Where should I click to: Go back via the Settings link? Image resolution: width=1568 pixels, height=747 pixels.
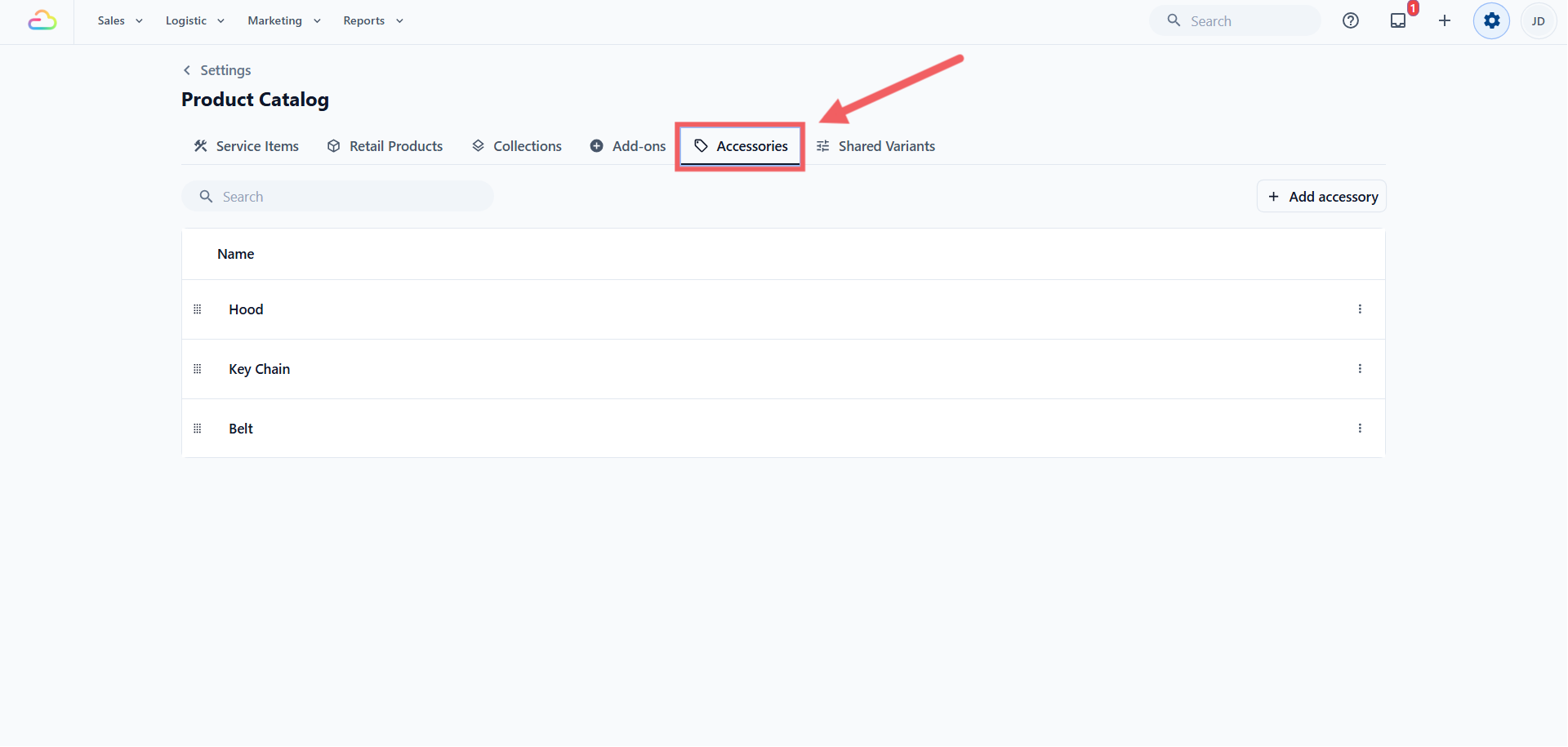(x=225, y=70)
